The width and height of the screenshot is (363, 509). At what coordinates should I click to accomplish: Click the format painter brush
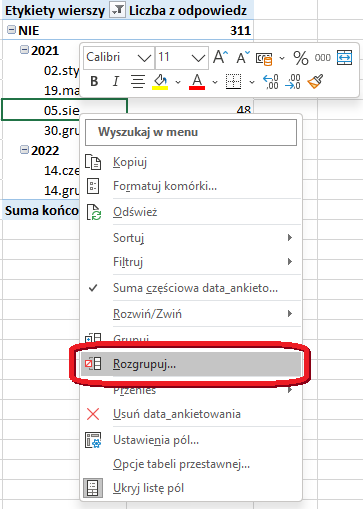[315, 81]
